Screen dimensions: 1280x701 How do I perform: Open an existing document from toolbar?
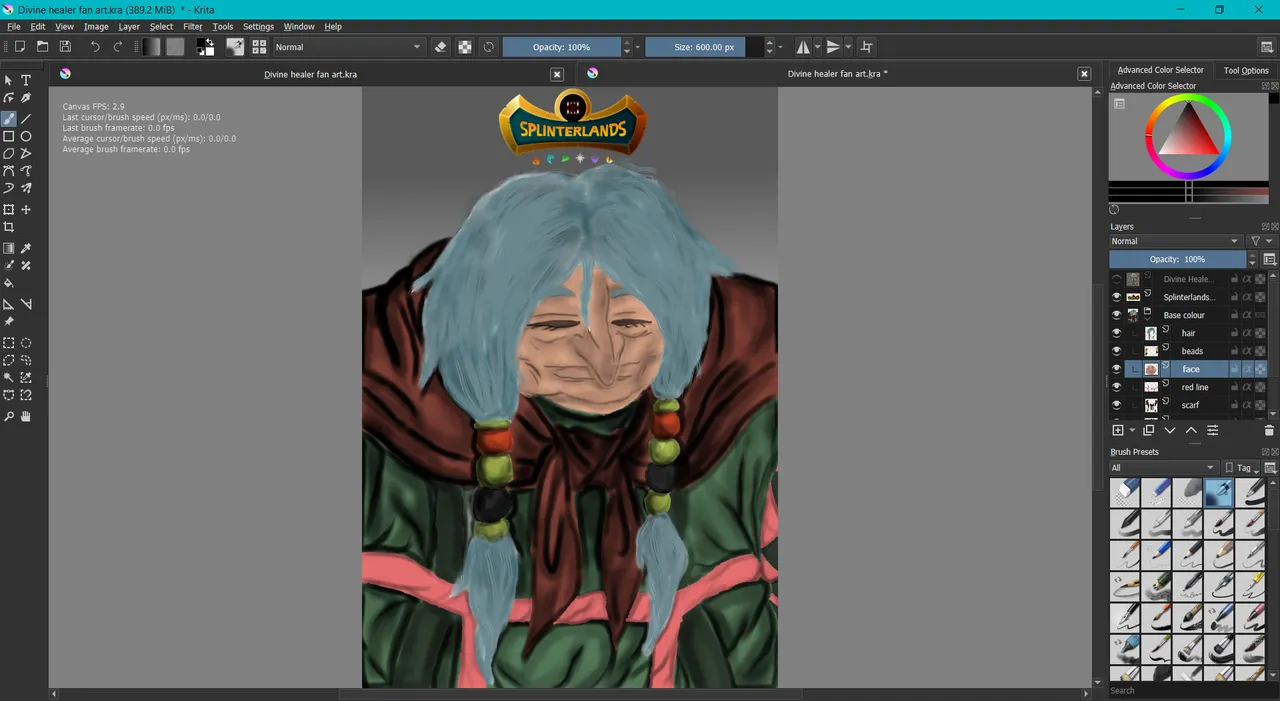tap(42, 47)
